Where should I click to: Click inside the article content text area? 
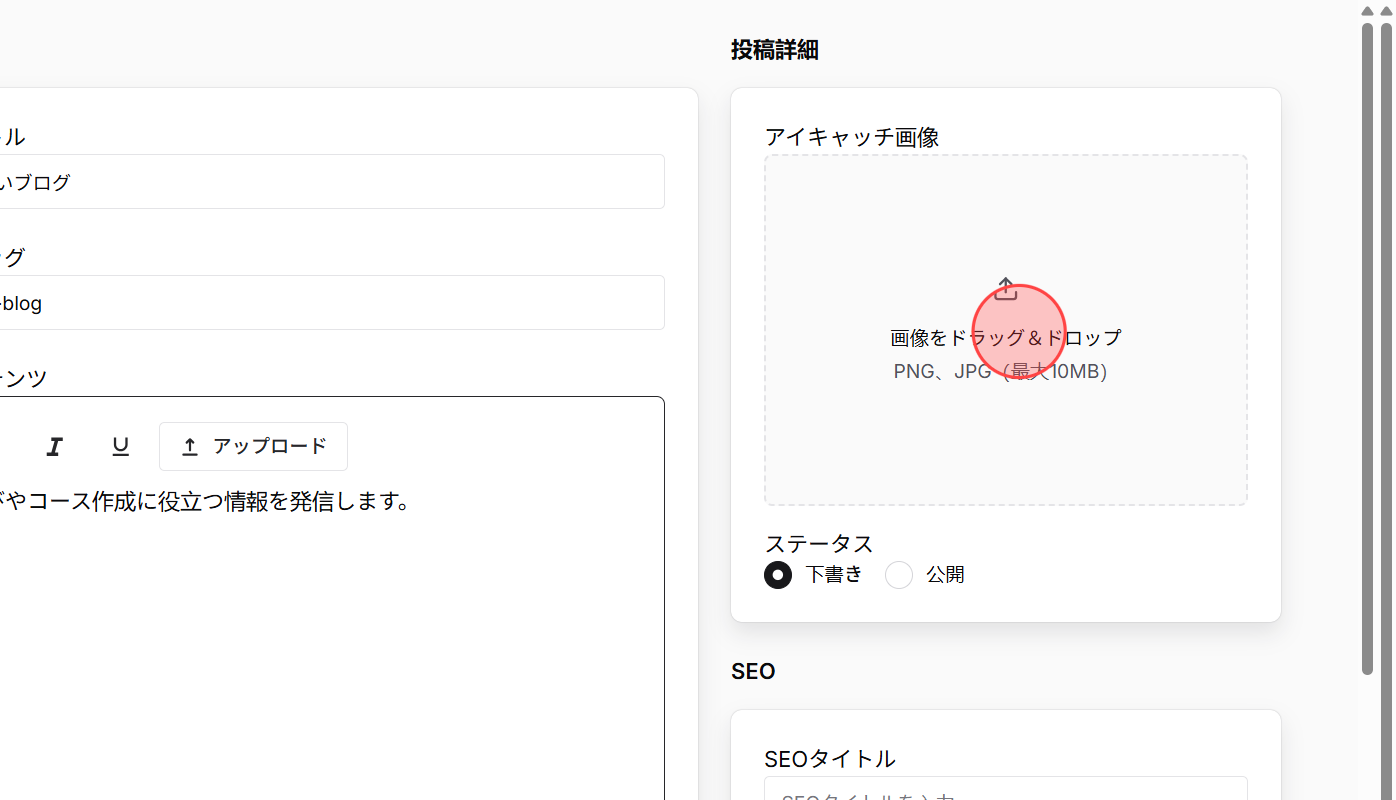coord(330,550)
